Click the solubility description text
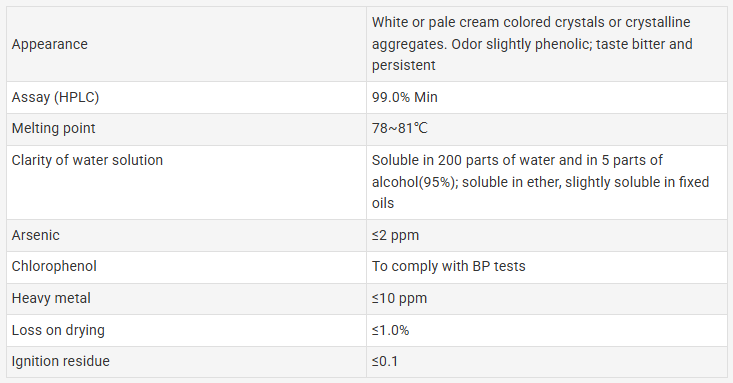This screenshot has height=383, width=733. (540, 181)
